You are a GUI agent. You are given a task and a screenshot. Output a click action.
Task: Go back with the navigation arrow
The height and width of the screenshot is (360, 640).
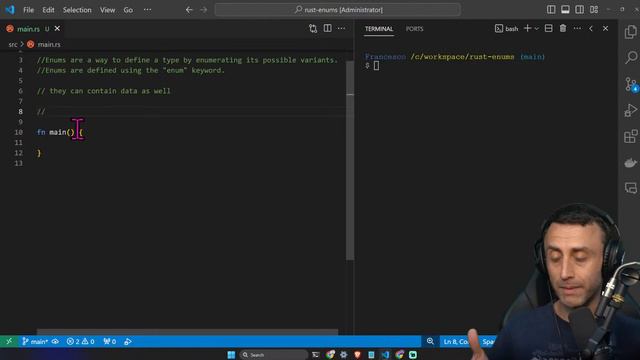click(189, 10)
